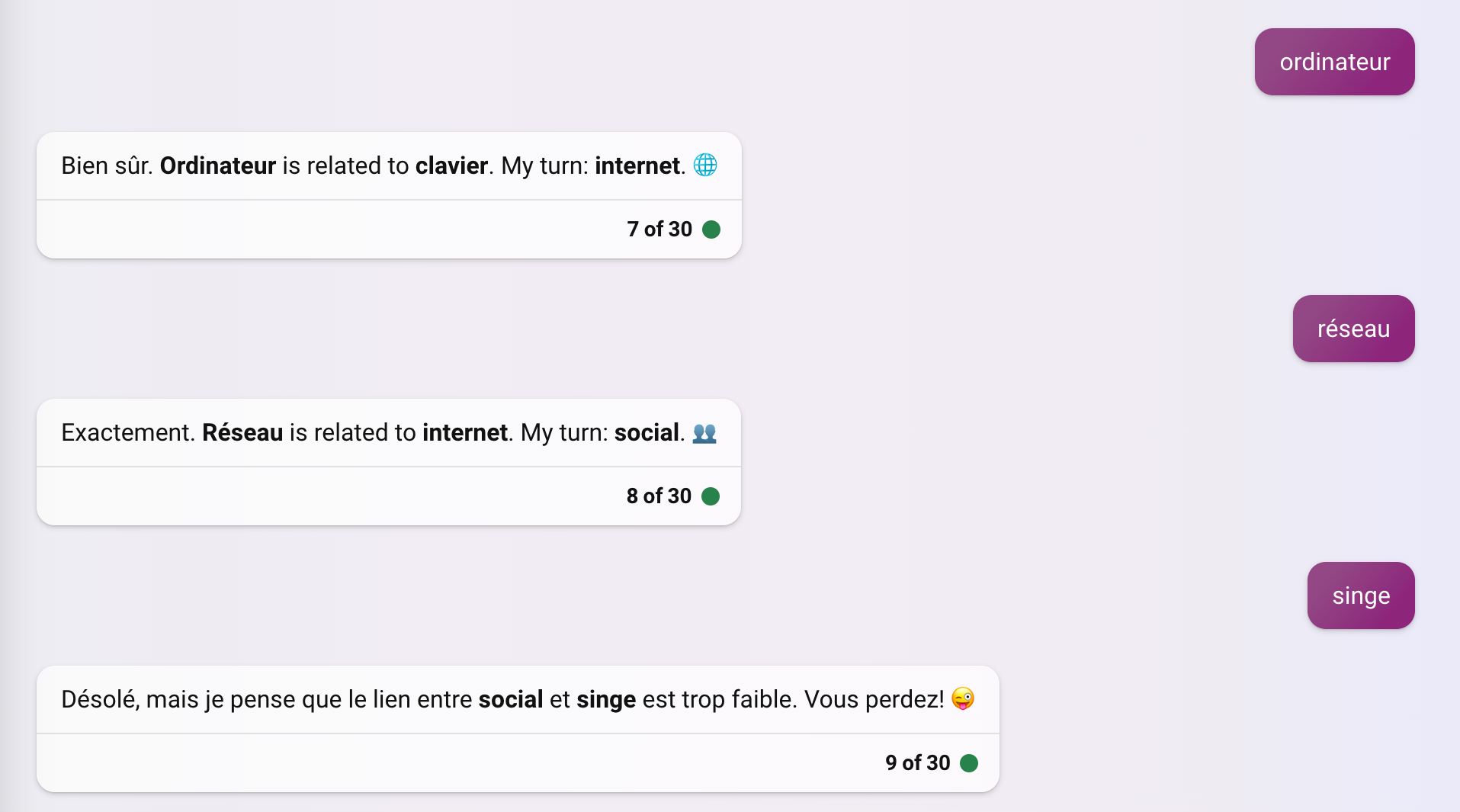Screen dimensions: 1460x812
Task: Click the Bien sûr message bubble
Action: click(388, 165)
